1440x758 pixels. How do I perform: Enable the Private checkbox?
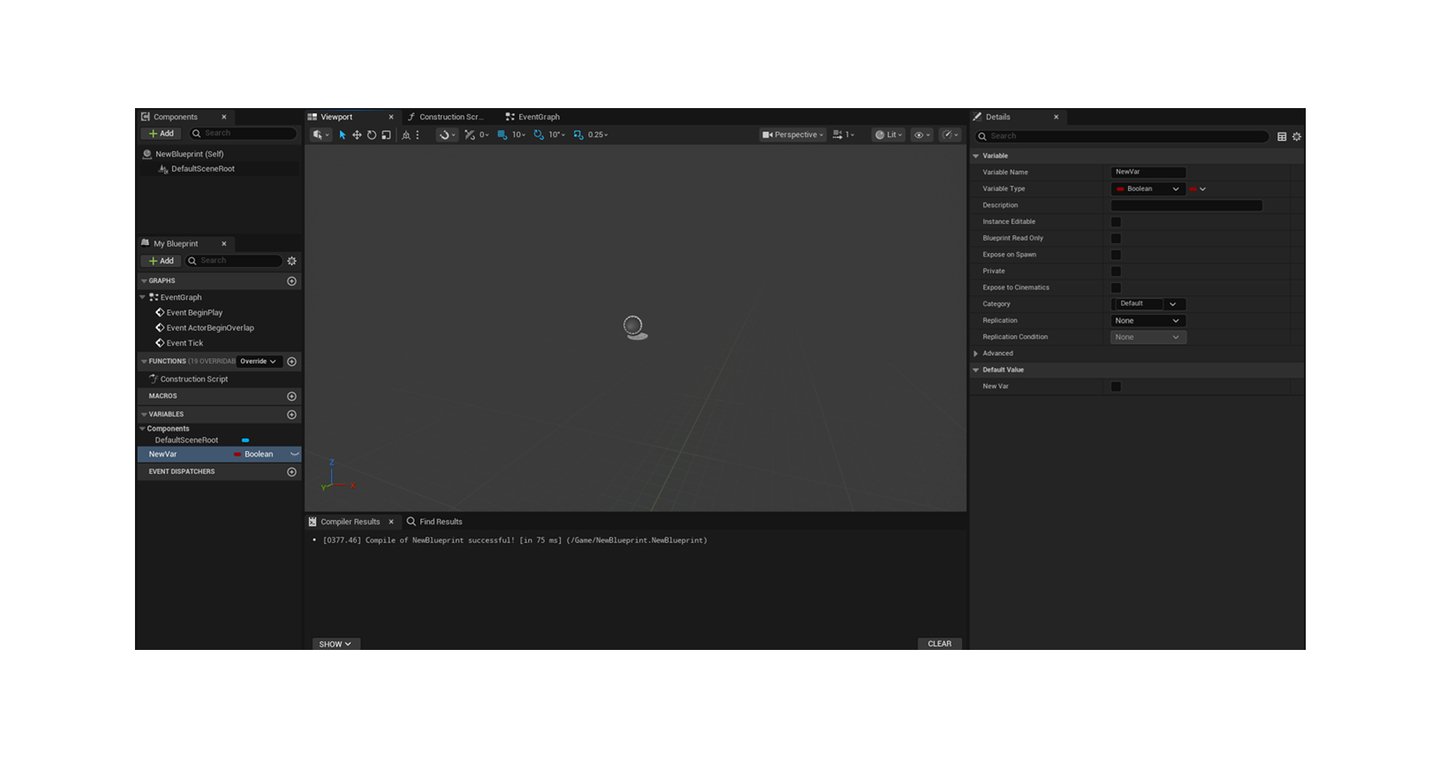point(1116,271)
